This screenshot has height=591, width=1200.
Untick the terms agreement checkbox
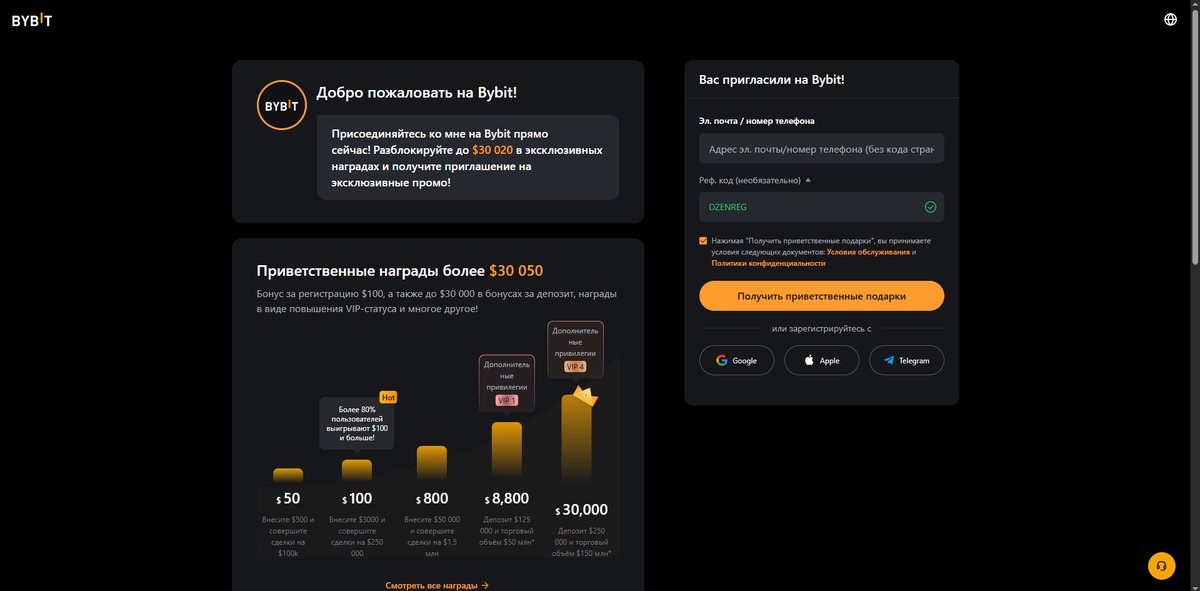703,241
